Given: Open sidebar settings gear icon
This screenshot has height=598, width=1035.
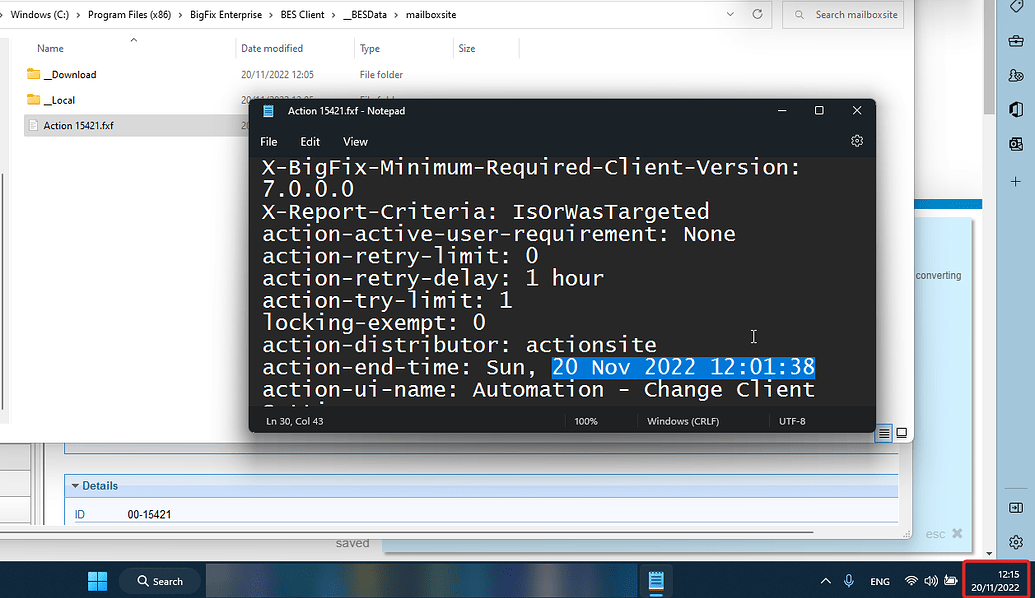Looking at the screenshot, I should click(x=1016, y=542).
